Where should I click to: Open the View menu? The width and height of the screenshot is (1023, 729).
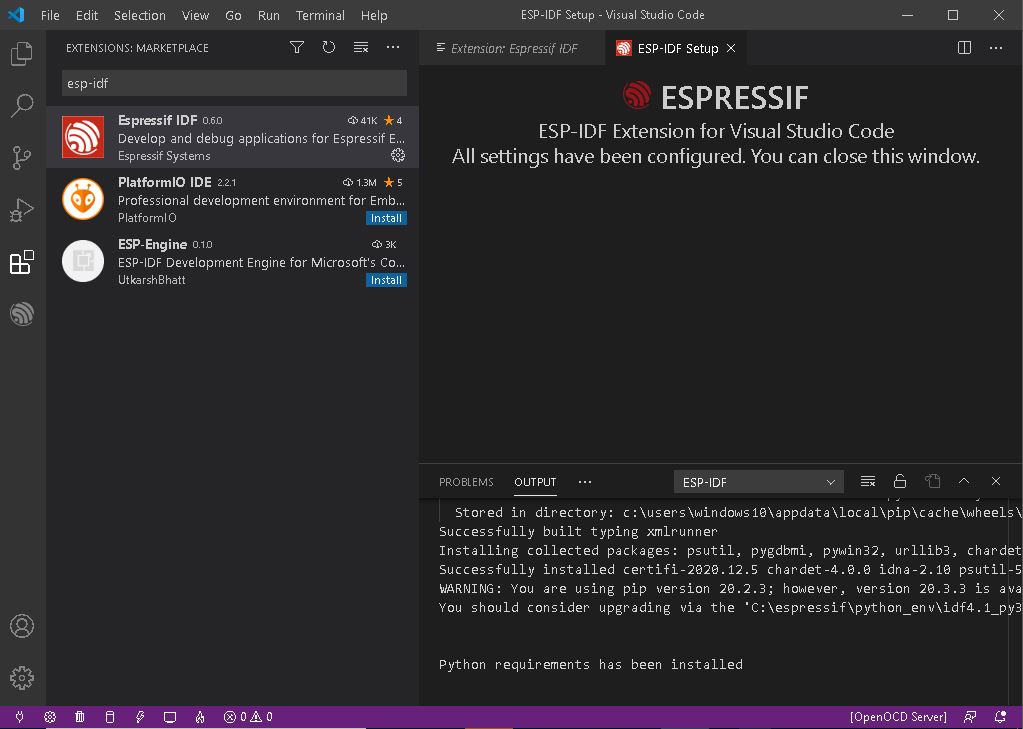point(195,15)
